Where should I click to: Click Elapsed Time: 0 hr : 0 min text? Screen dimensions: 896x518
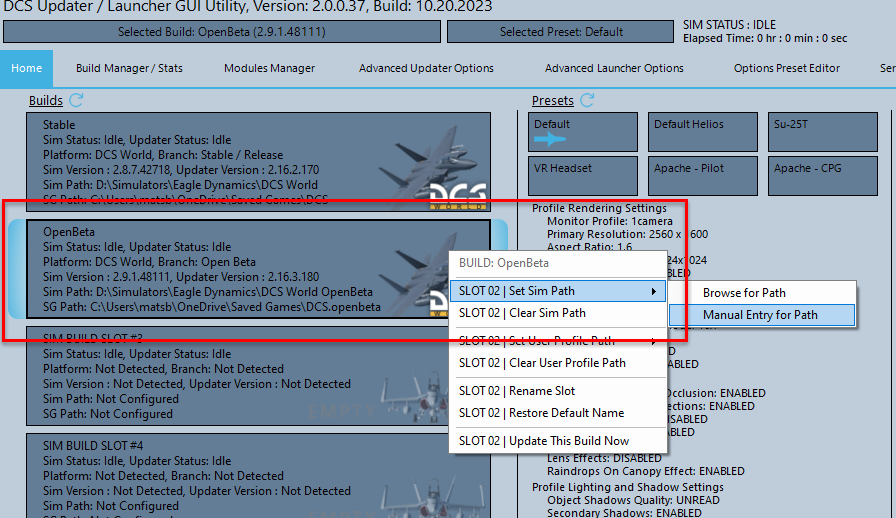point(765,38)
